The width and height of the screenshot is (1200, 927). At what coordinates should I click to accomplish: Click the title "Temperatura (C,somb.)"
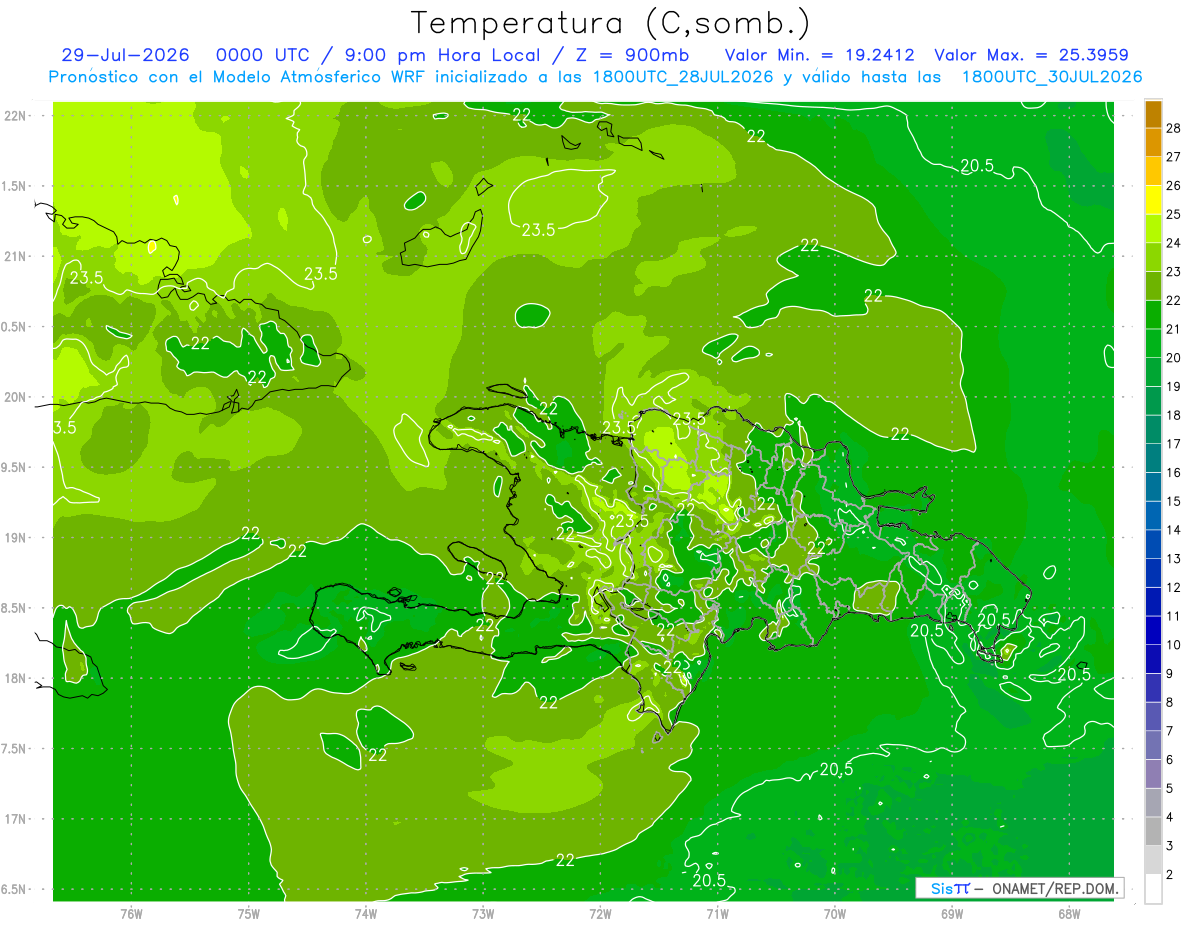(610, 24)
